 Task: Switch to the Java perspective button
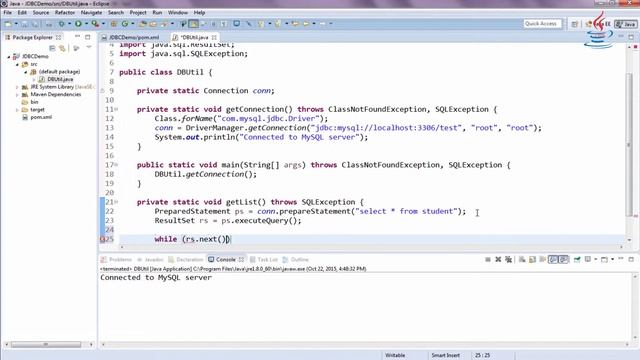coord(626,24)
